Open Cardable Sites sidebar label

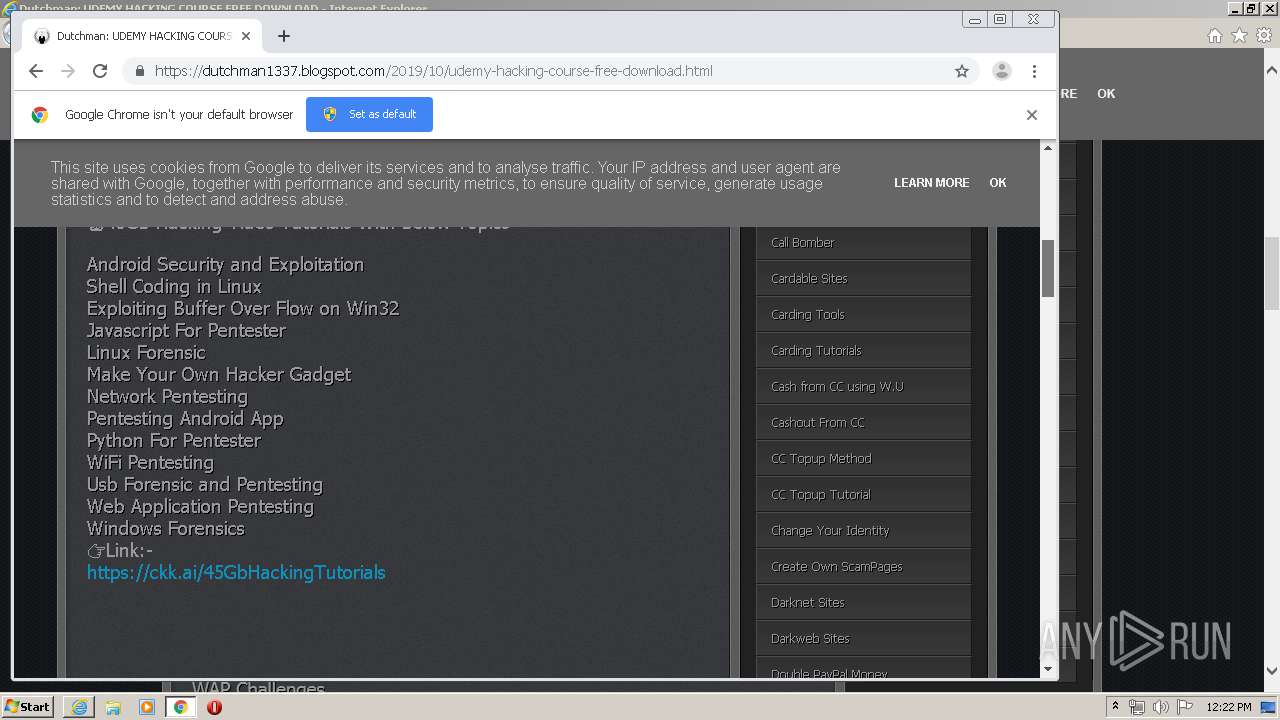(x=809, y=279)
